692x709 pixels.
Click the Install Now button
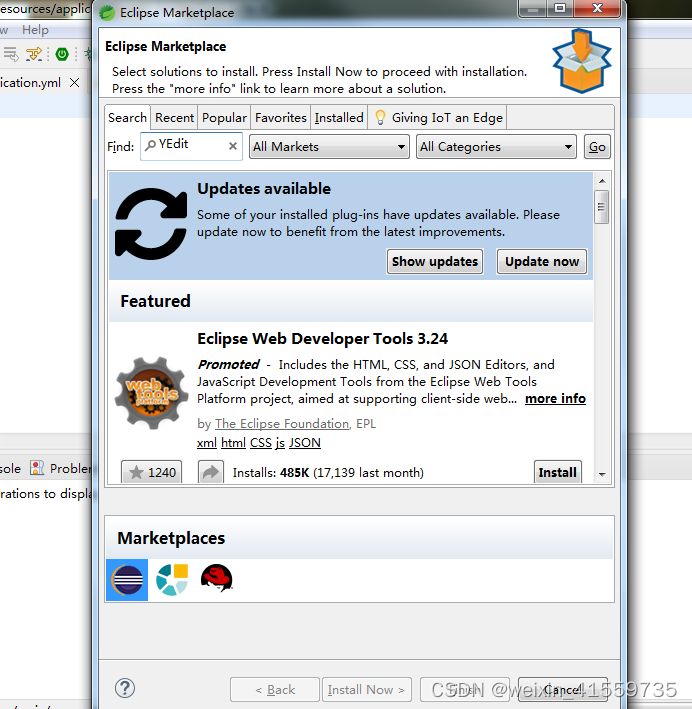click(x=366, y=690)
